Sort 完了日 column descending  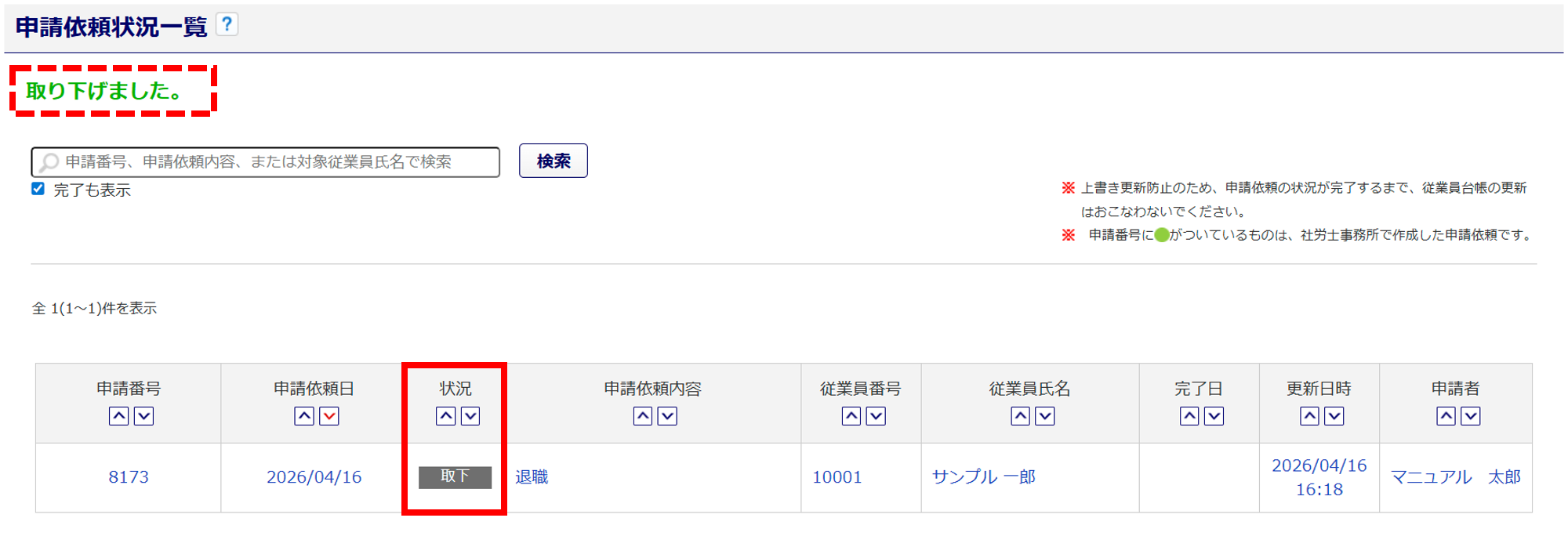(1214, 416)
